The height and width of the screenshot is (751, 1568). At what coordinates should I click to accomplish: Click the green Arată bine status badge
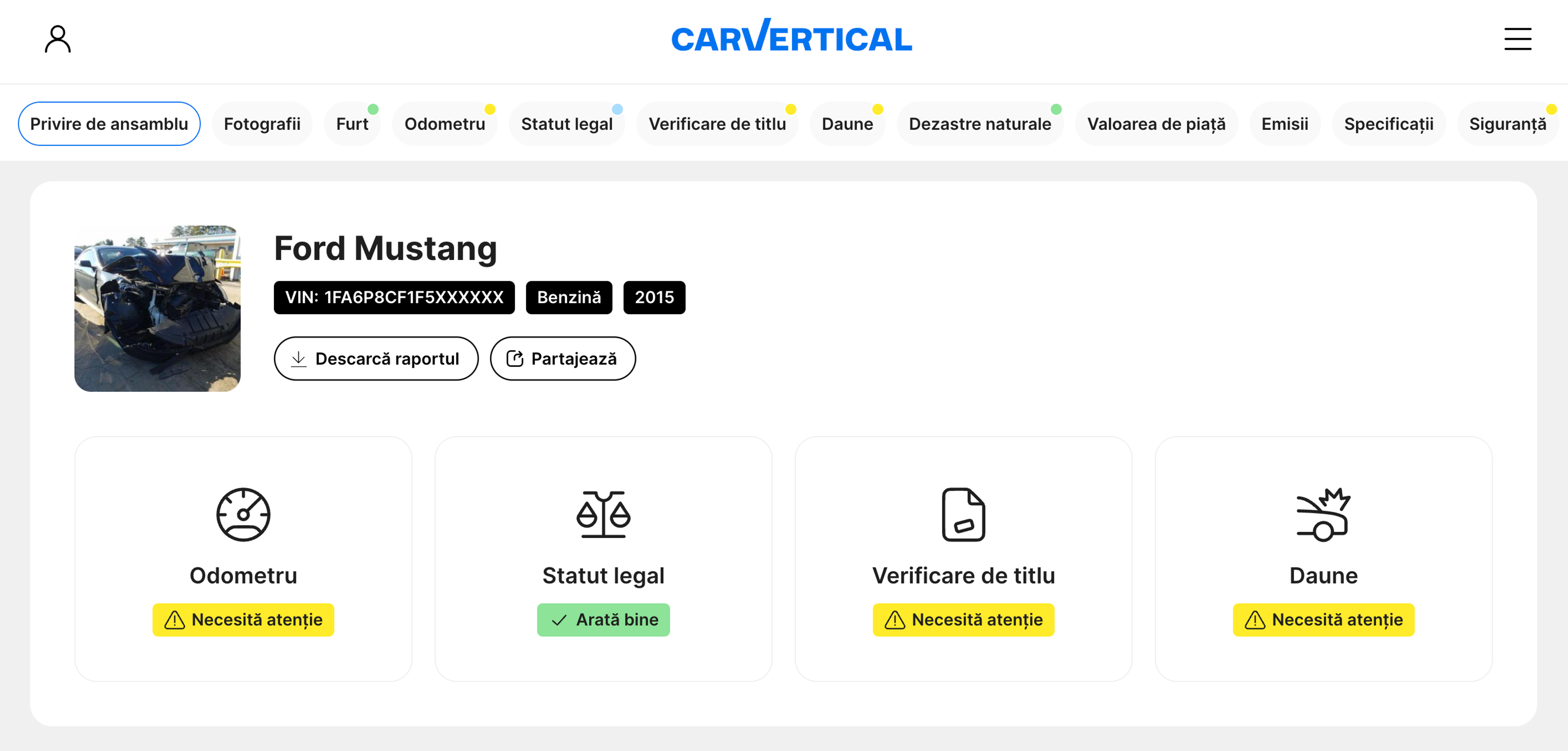tap(603, 620)
